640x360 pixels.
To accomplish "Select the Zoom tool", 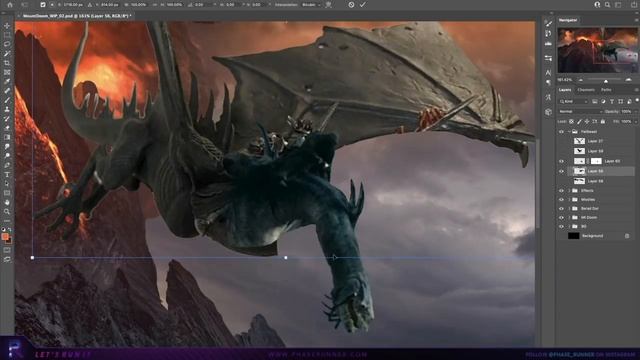I will [x=7, y=211].
